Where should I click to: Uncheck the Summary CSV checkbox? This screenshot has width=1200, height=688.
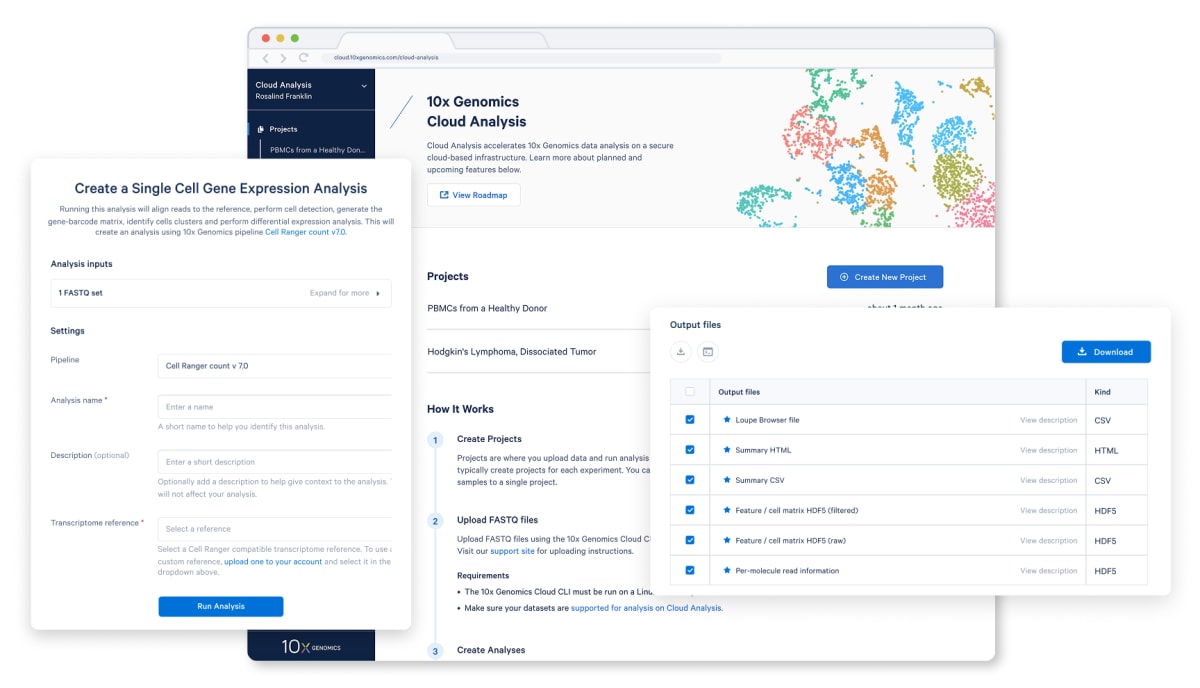690,480
